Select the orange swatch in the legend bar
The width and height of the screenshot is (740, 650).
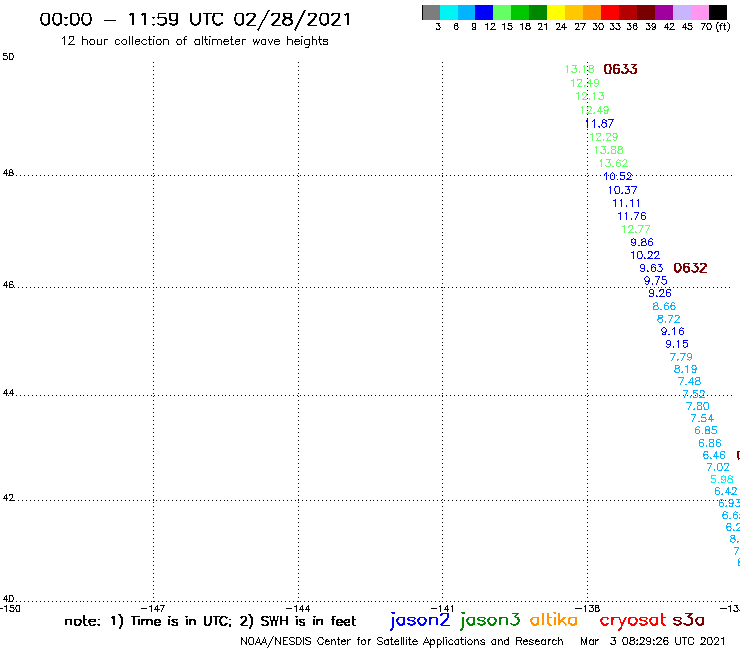[592, 12]
